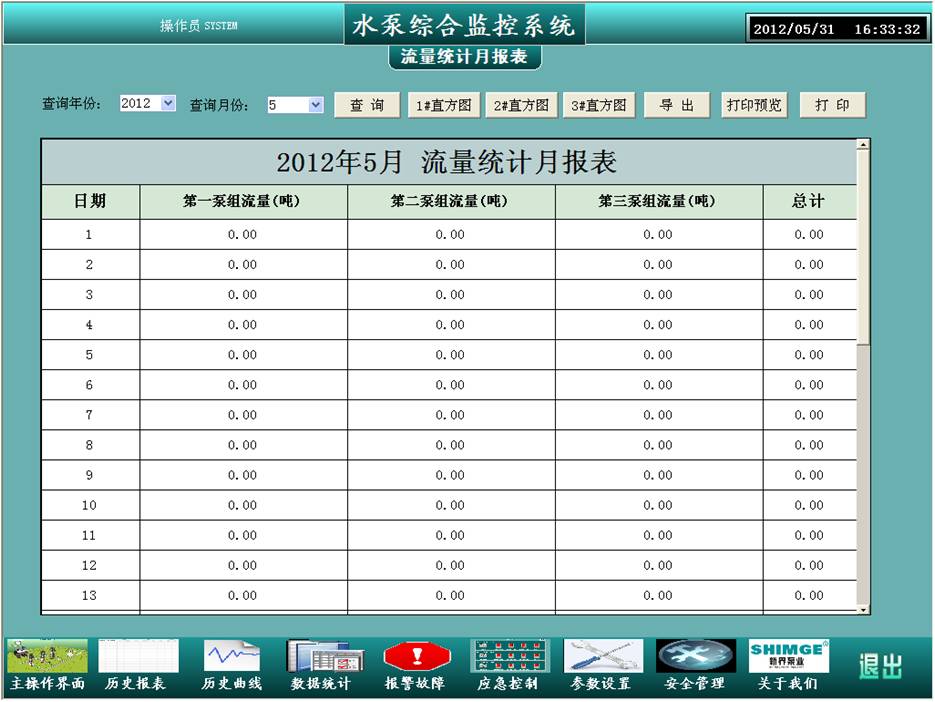Click the table scrollbar down arrow
Image resolution: width=935 pixels, height=702 pixels.
click(x=863, y=608)
